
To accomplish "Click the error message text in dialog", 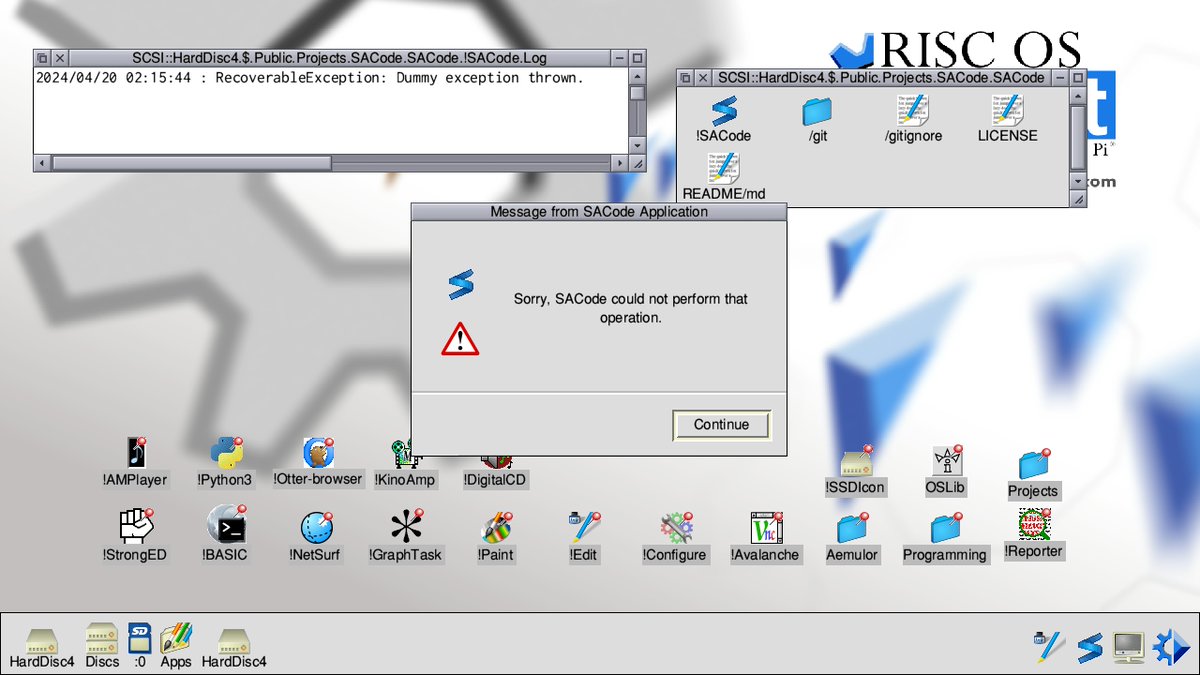I will coord(631,308).
